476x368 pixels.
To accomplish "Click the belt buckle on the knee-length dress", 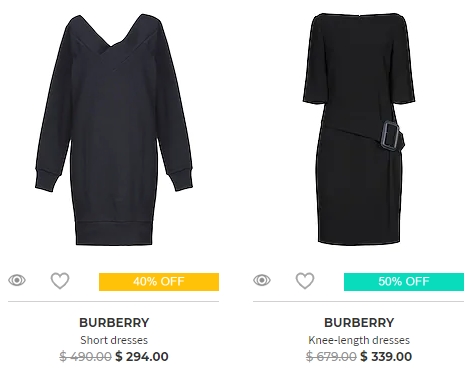I will pos(391,135).
